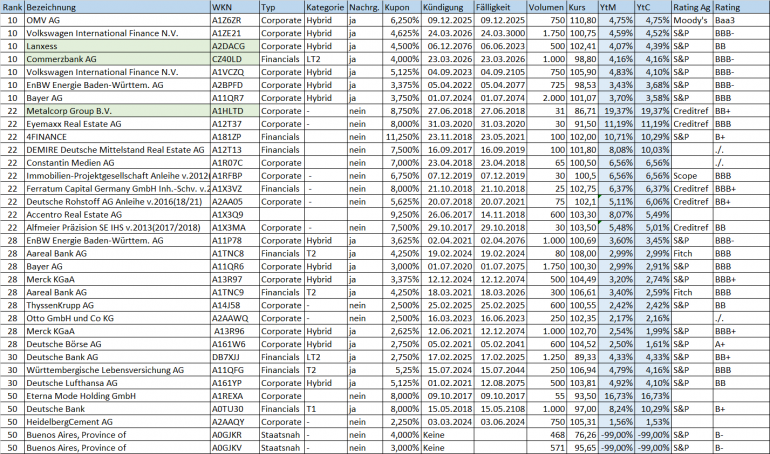The height and width of the screenshot is (454, 770).
Task: Select DEMIRE Deutsche Mittelstand Real Estate AG
Action: click(x=117, y=150)
